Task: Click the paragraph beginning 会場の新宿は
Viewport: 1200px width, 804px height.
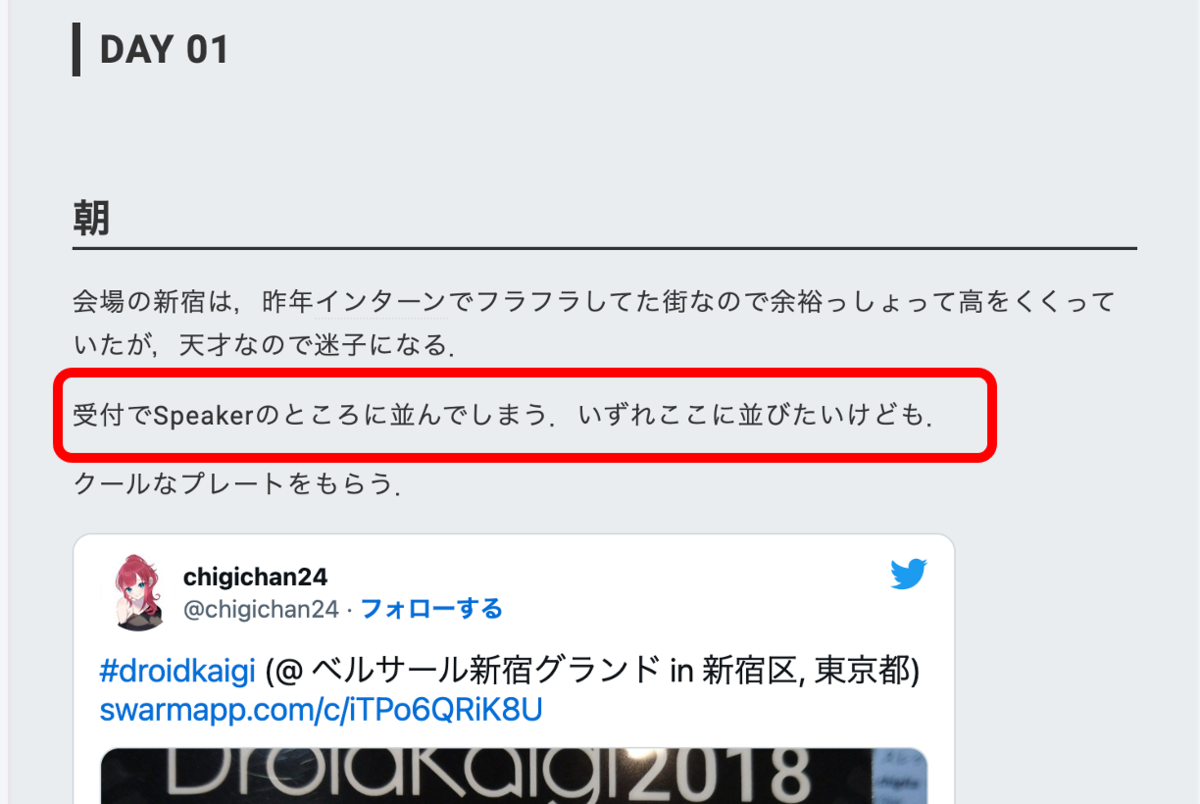Action: pyautogui.click(x=593, y=323)
